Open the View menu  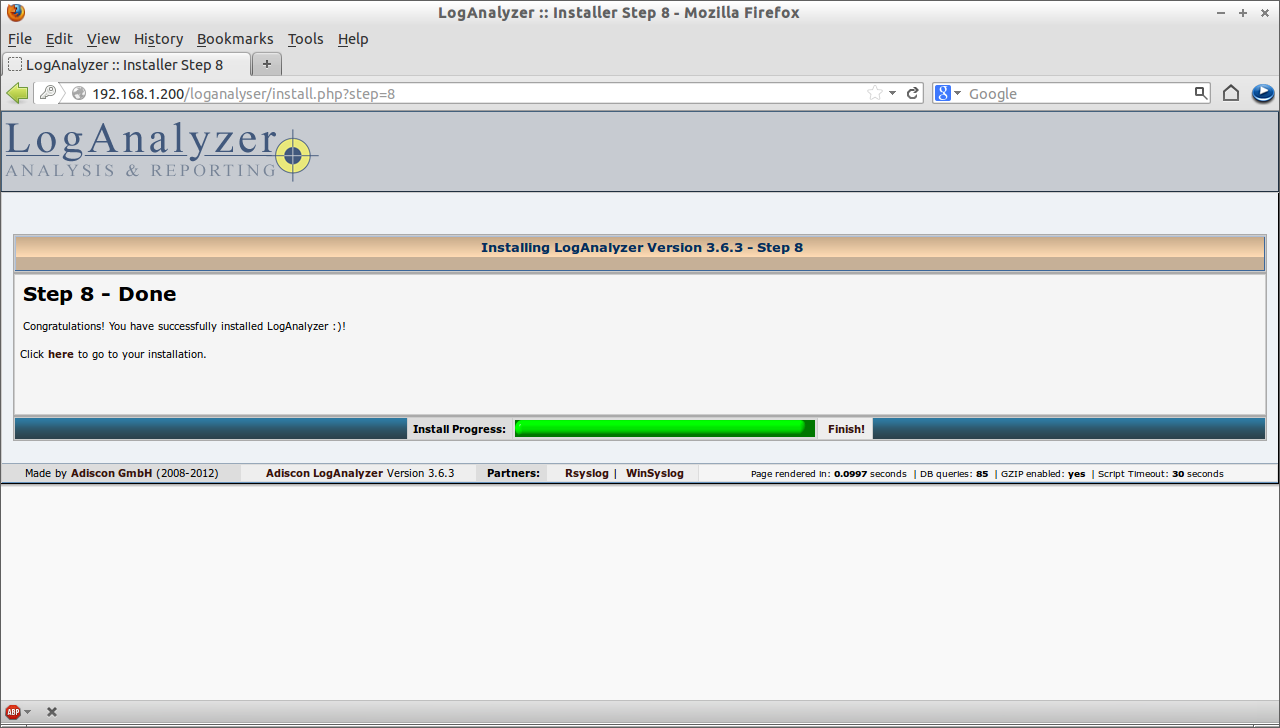[103, 39]
